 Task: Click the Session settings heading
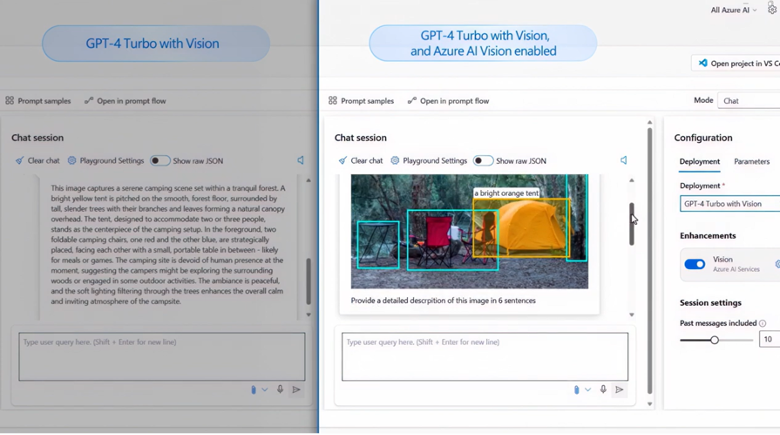tap(710, 303)
